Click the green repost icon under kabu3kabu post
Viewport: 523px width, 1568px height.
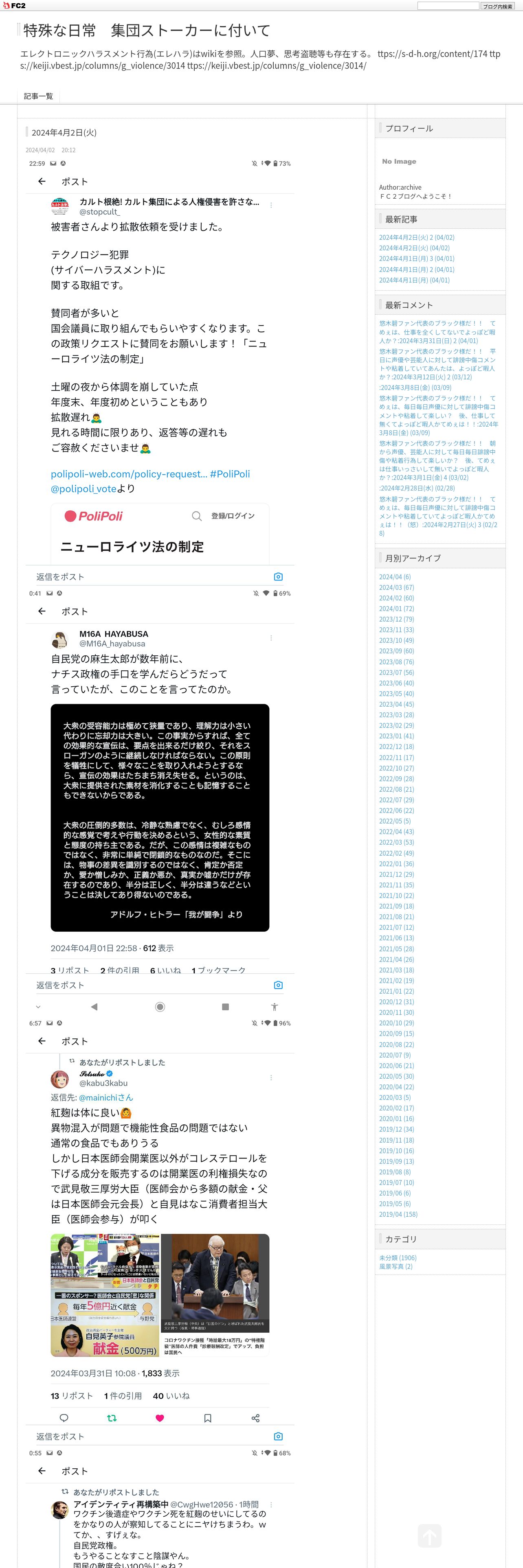[x=112, y=1418]
